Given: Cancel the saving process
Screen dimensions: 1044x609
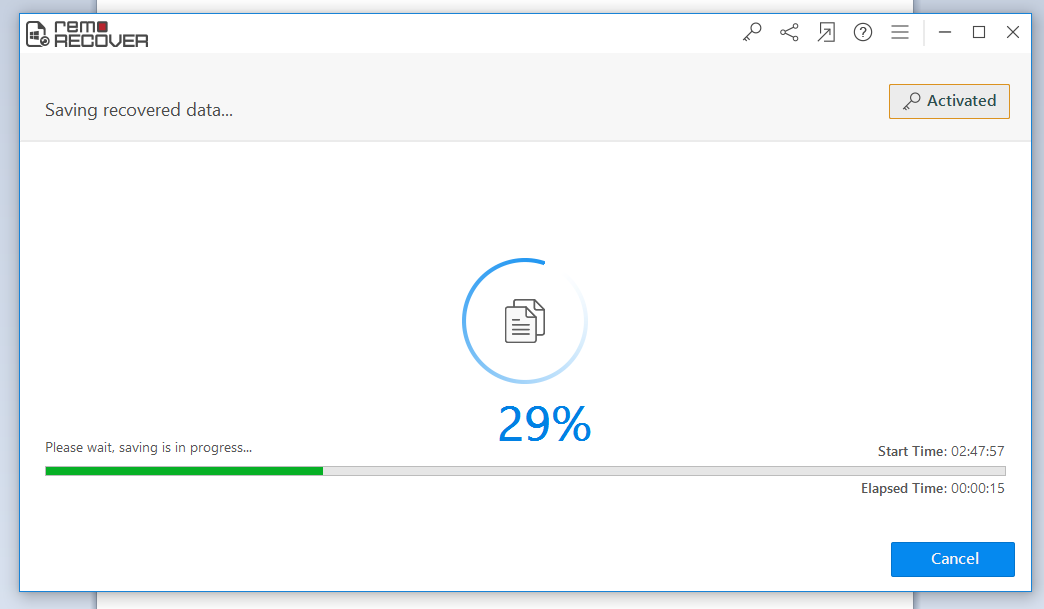Looking at the screenshot, I should tap(953, 559).
